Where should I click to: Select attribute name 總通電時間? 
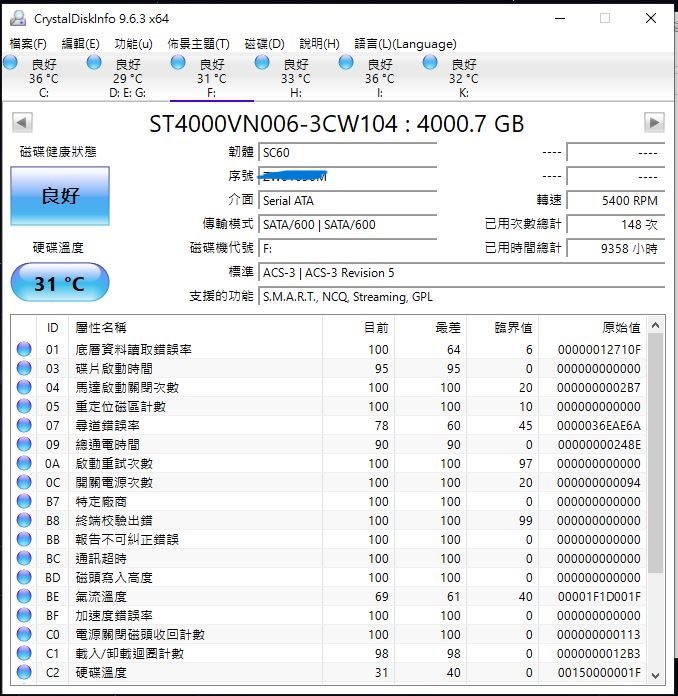coord(107,444)
